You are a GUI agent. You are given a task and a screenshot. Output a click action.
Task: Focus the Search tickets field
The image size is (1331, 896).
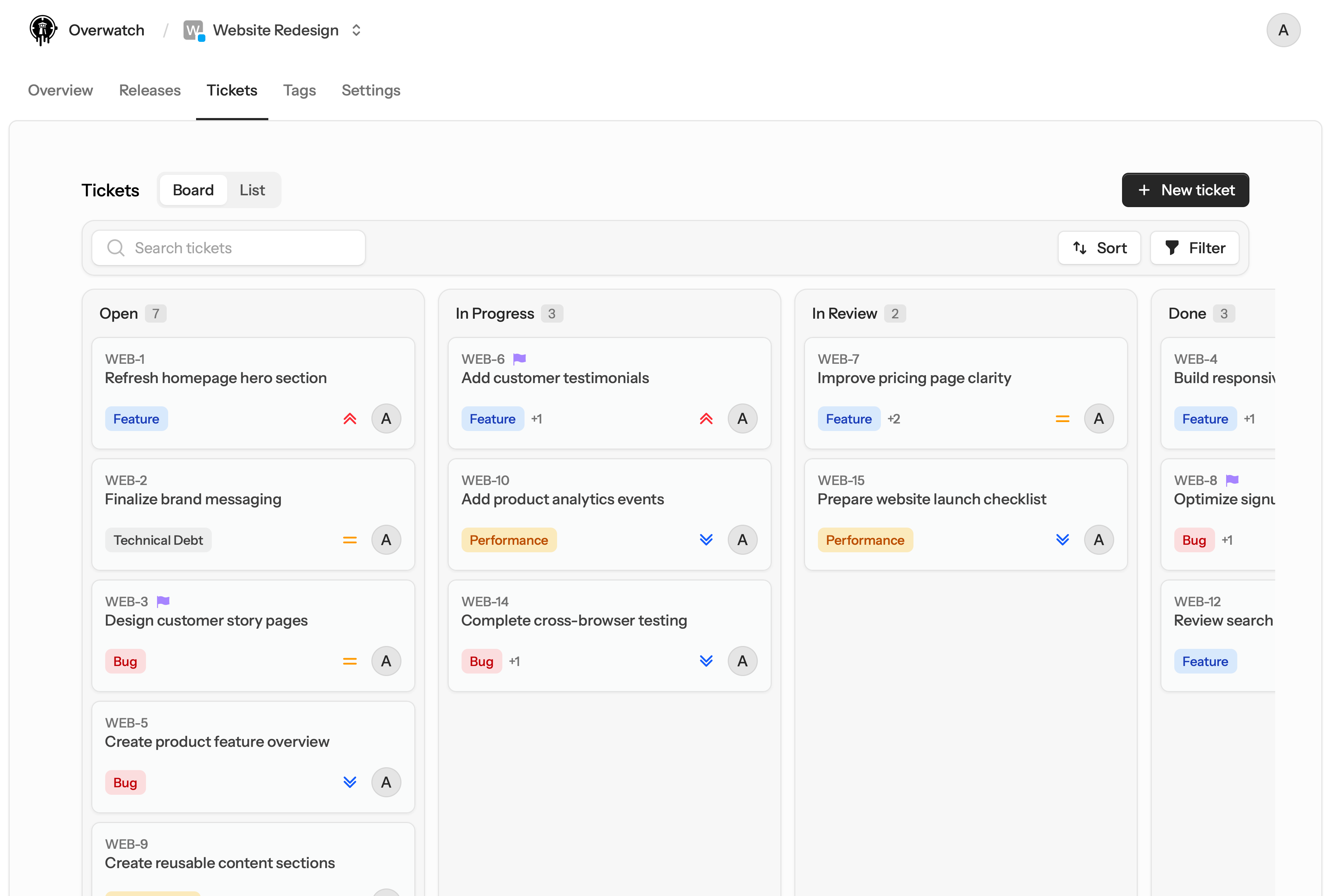coord(229,248)
